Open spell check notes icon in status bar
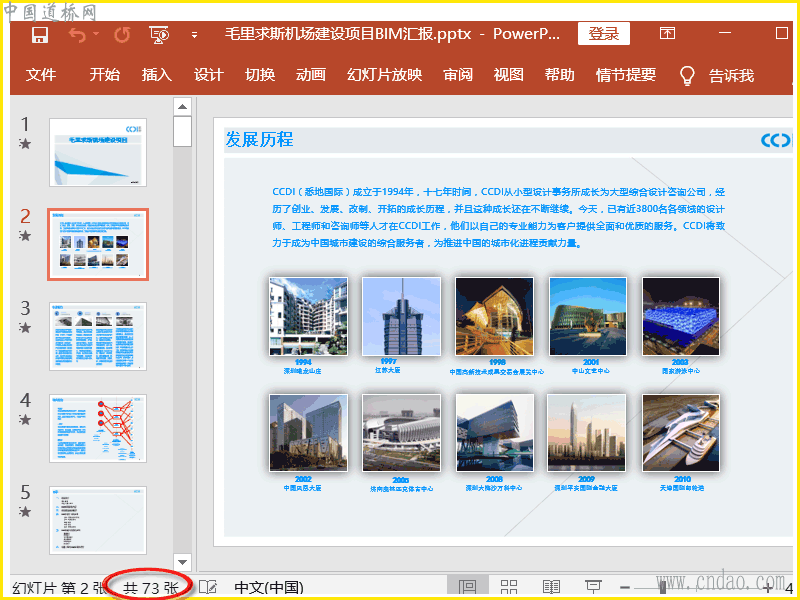800x600 pixels. 208,587
